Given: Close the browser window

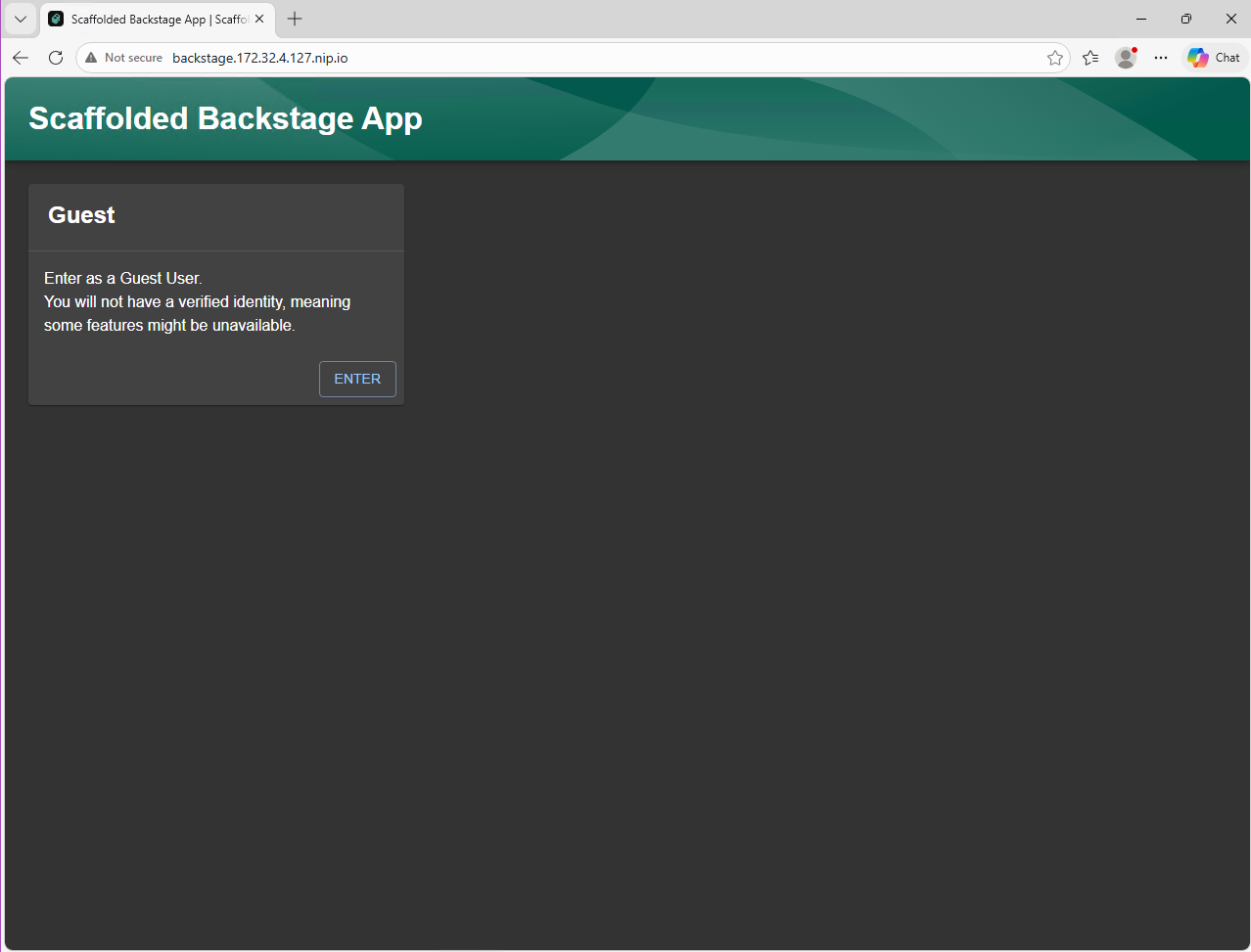Looking at the screenshot, I should click(x=1231, y=19).
